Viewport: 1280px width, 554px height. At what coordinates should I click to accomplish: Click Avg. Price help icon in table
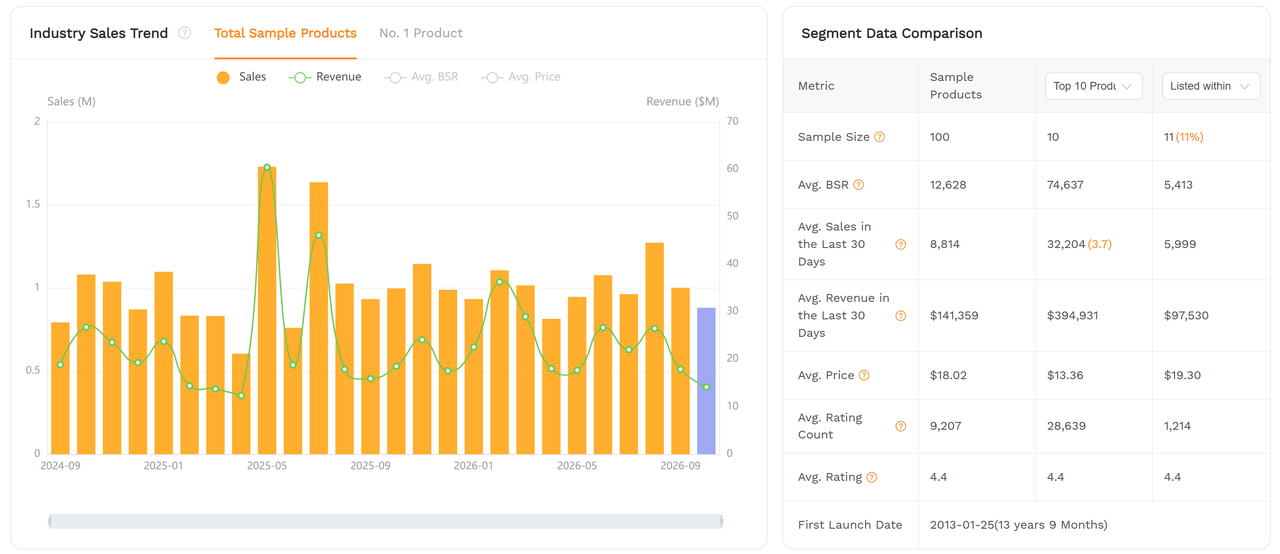point(864,376)
